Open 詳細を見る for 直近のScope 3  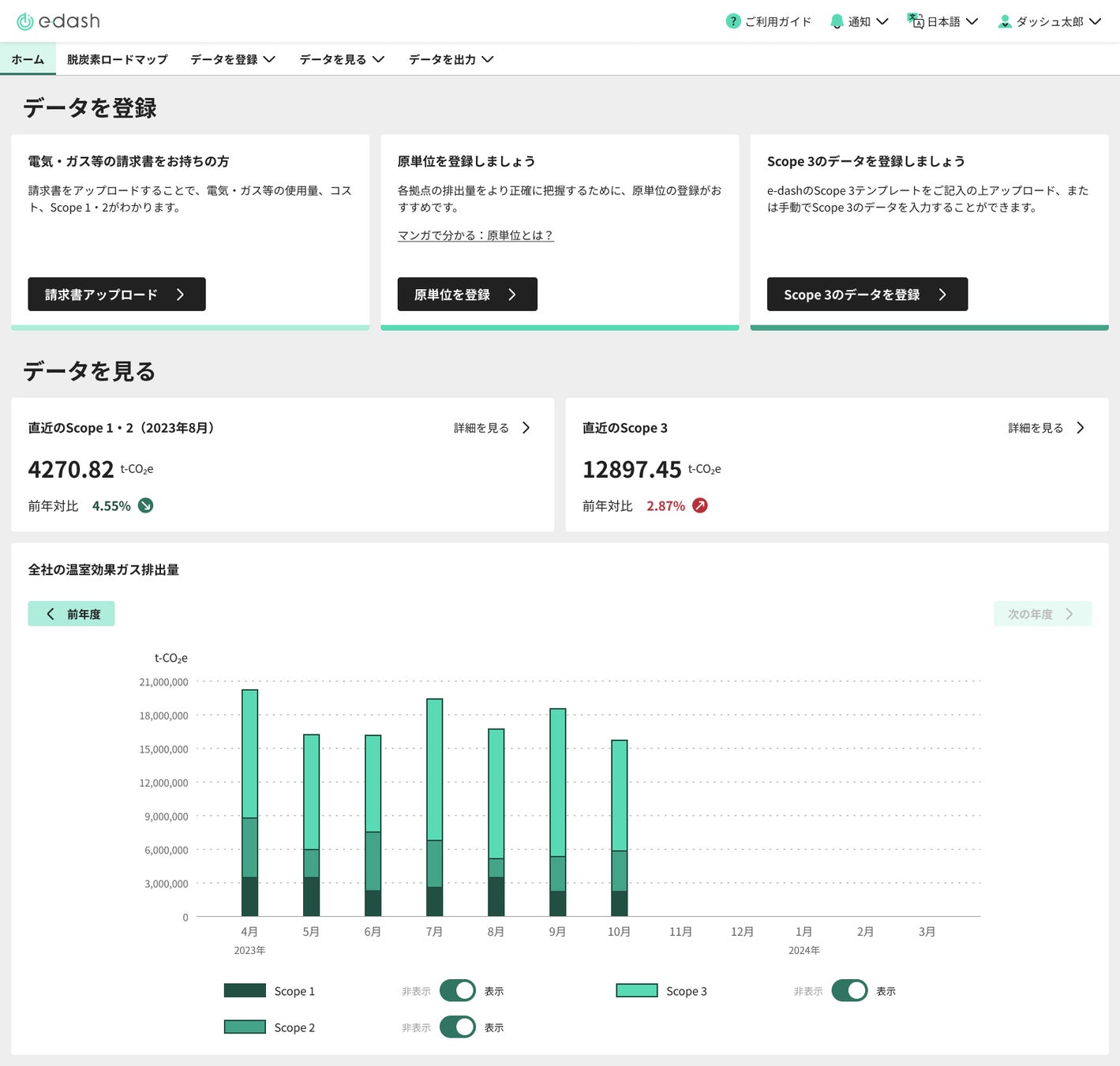1047,427
